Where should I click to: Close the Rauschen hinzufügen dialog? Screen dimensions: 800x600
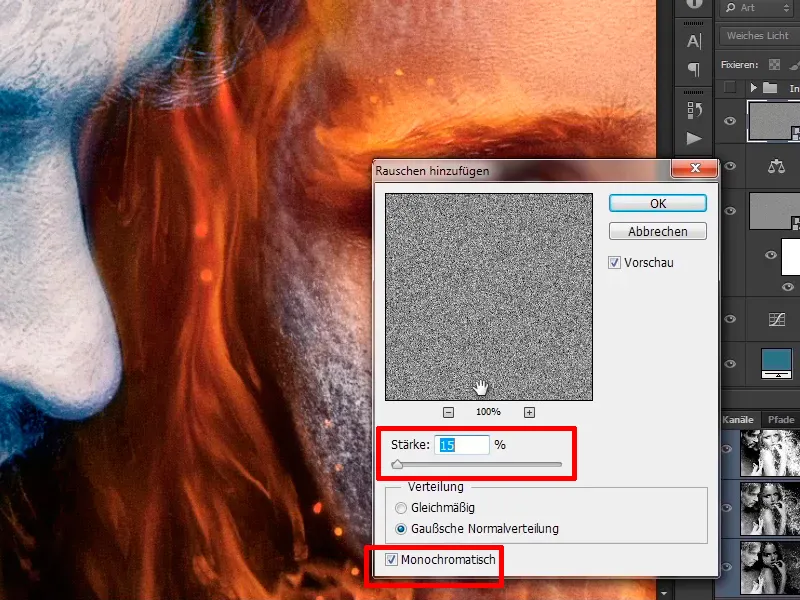tap(695, 168)
